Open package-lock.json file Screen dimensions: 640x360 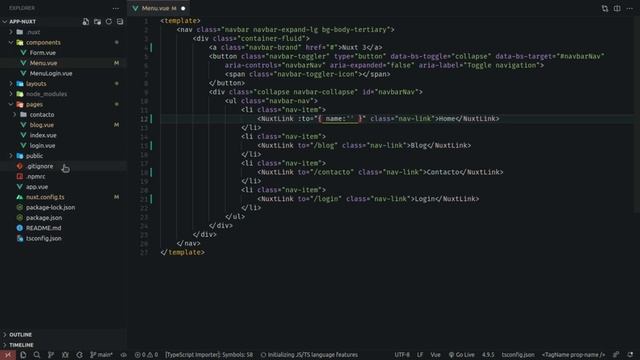[63, 207]
